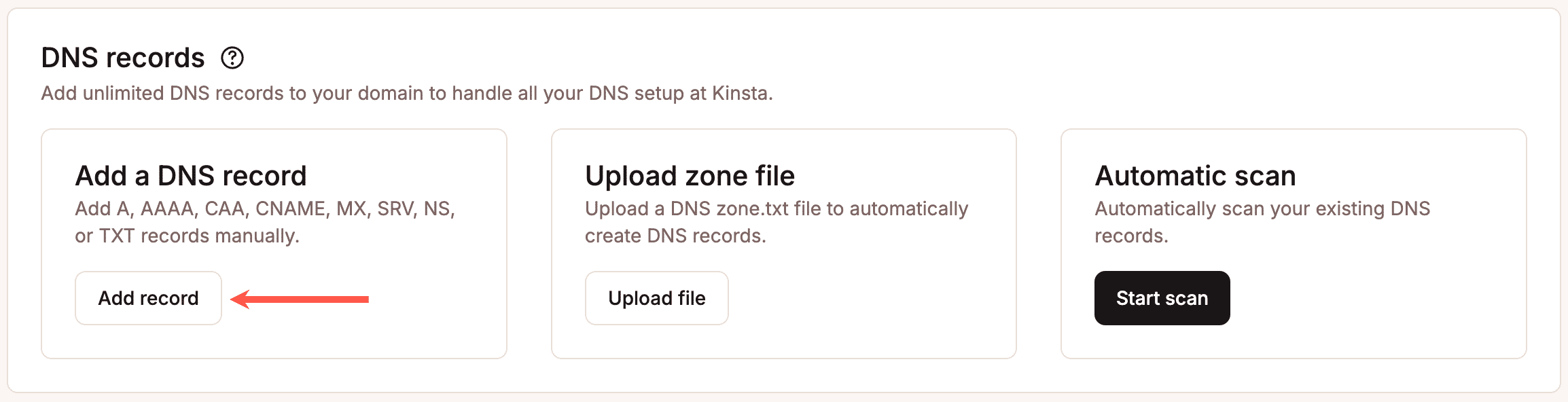
Task: Click the unlimited DNS records subtitle text
Action: coord(408,94)
